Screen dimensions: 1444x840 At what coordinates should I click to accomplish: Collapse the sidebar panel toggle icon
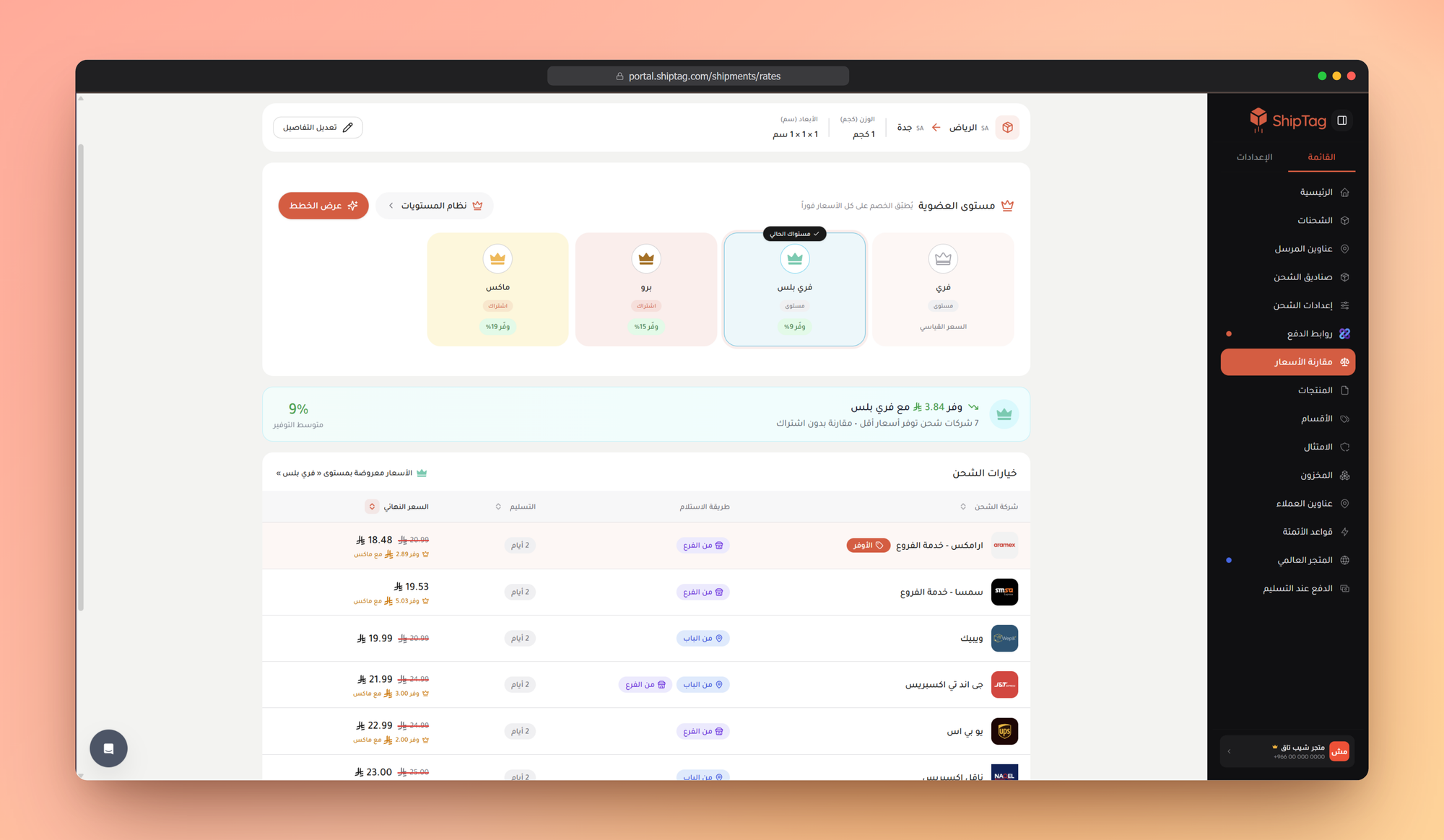(x=1342, y=121)
